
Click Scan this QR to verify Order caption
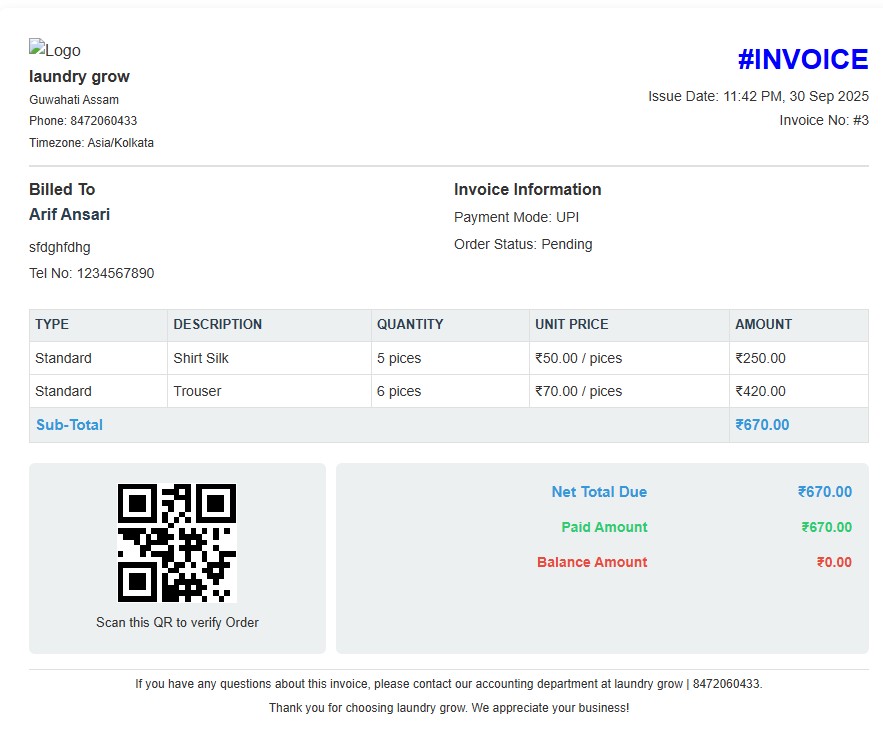177,622
